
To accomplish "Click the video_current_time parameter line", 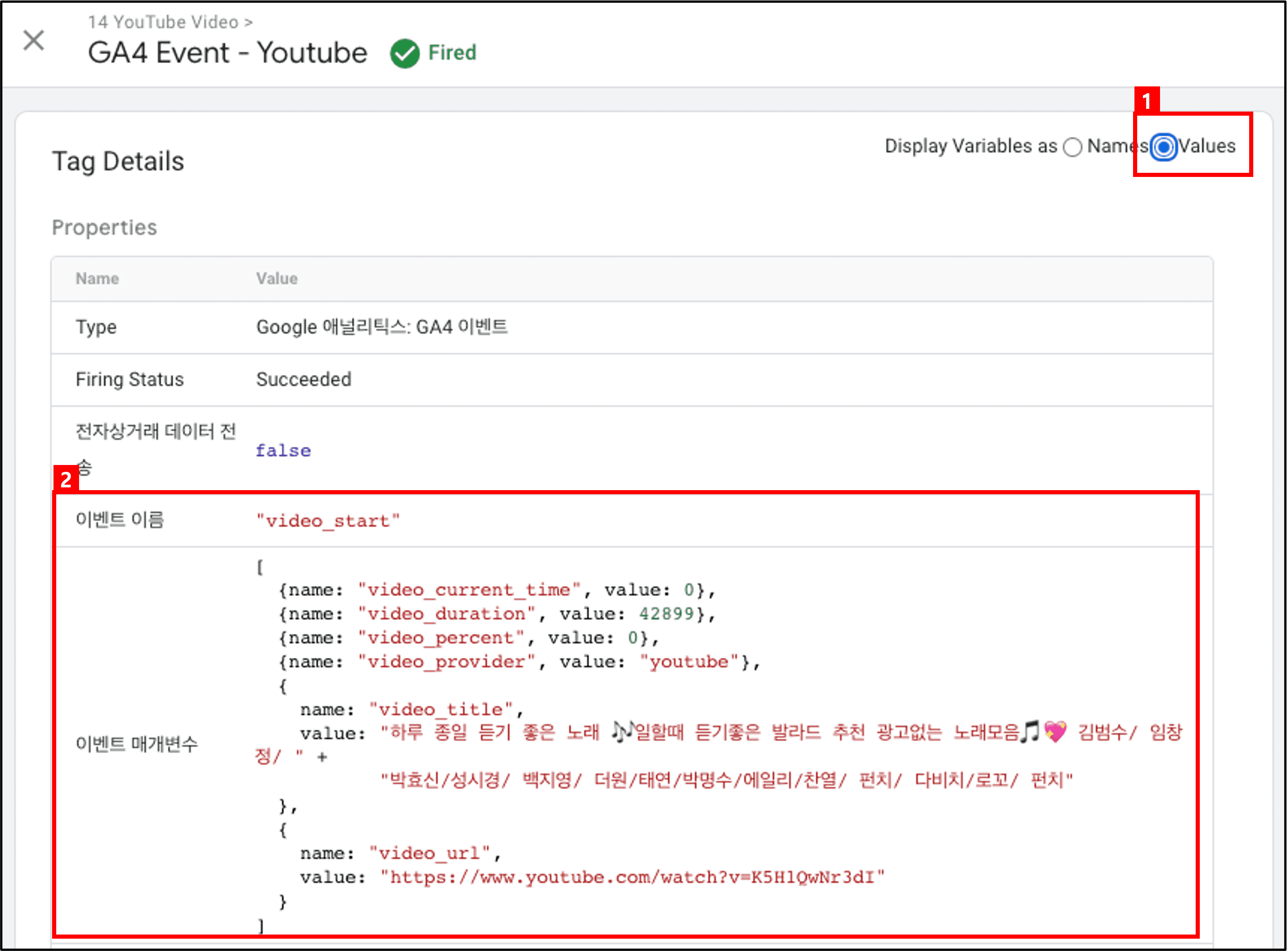I will click(x=497, y=590).
